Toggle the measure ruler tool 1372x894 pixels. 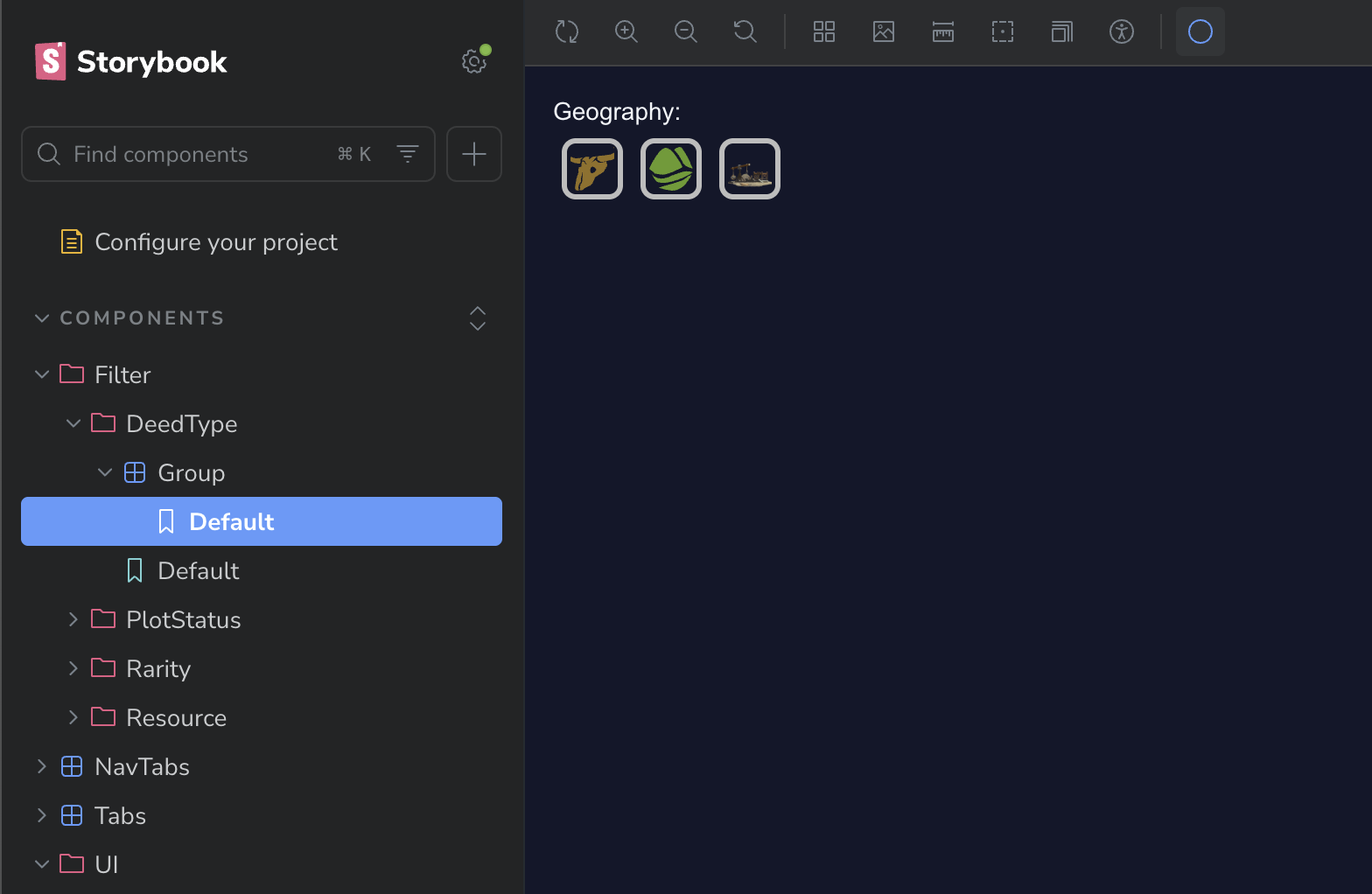click(x=943, y=32)
